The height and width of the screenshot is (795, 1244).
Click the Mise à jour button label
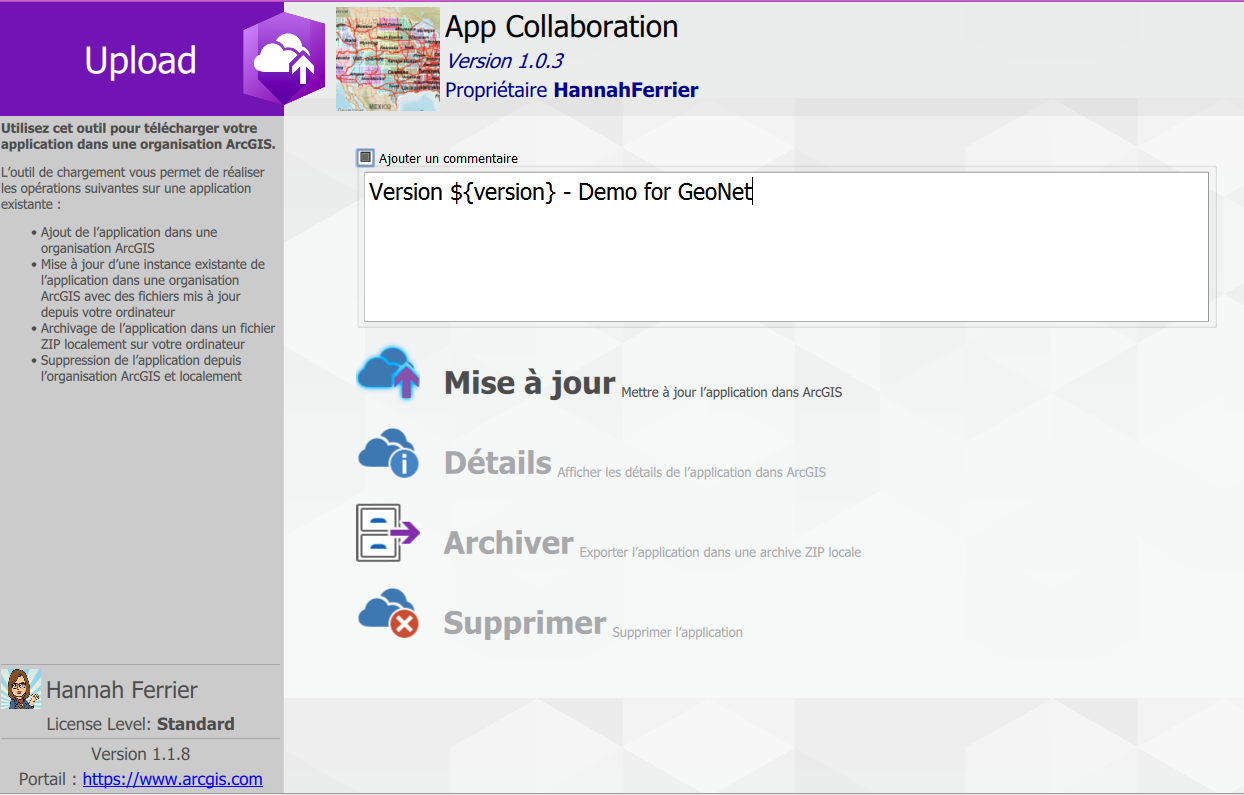pos(529,382)
